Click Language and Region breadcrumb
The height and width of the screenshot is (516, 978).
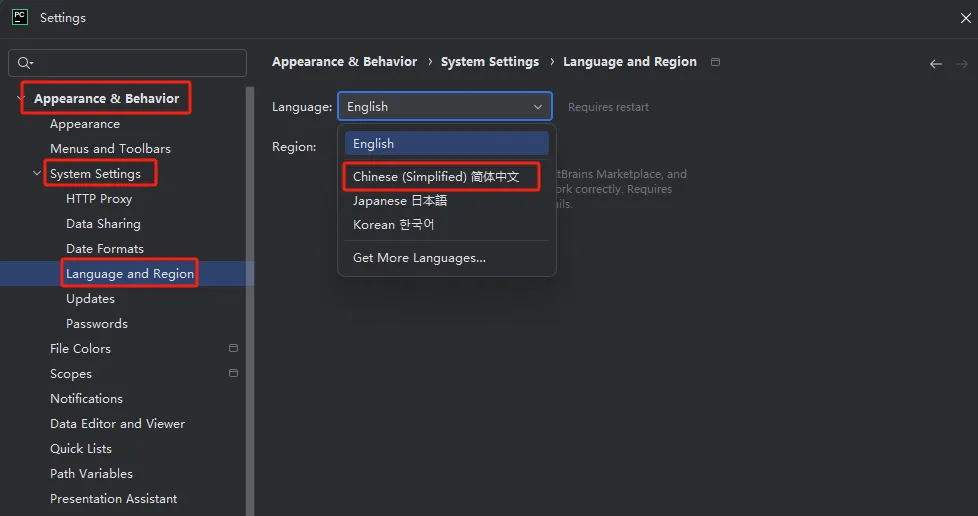click(x=630, y=62)
